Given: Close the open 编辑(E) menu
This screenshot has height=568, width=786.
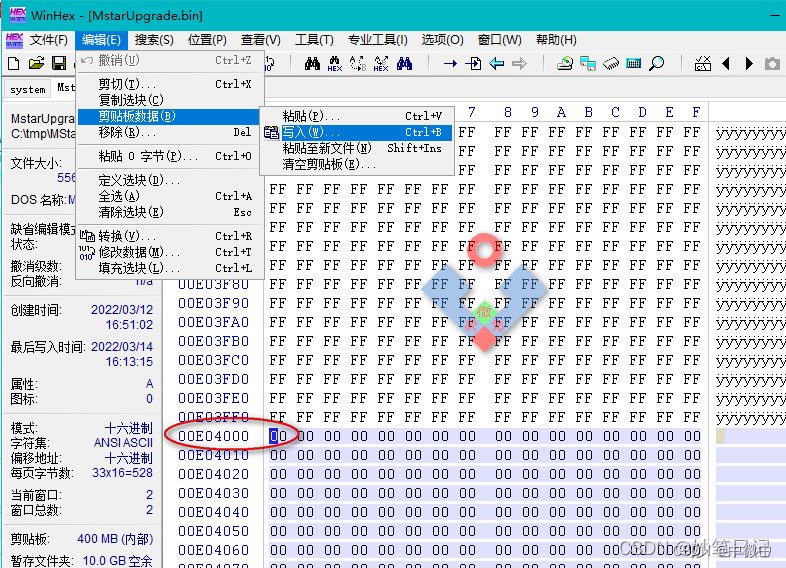Looking at the screenshot, I should pyautogui.click(x=101, y=40).
